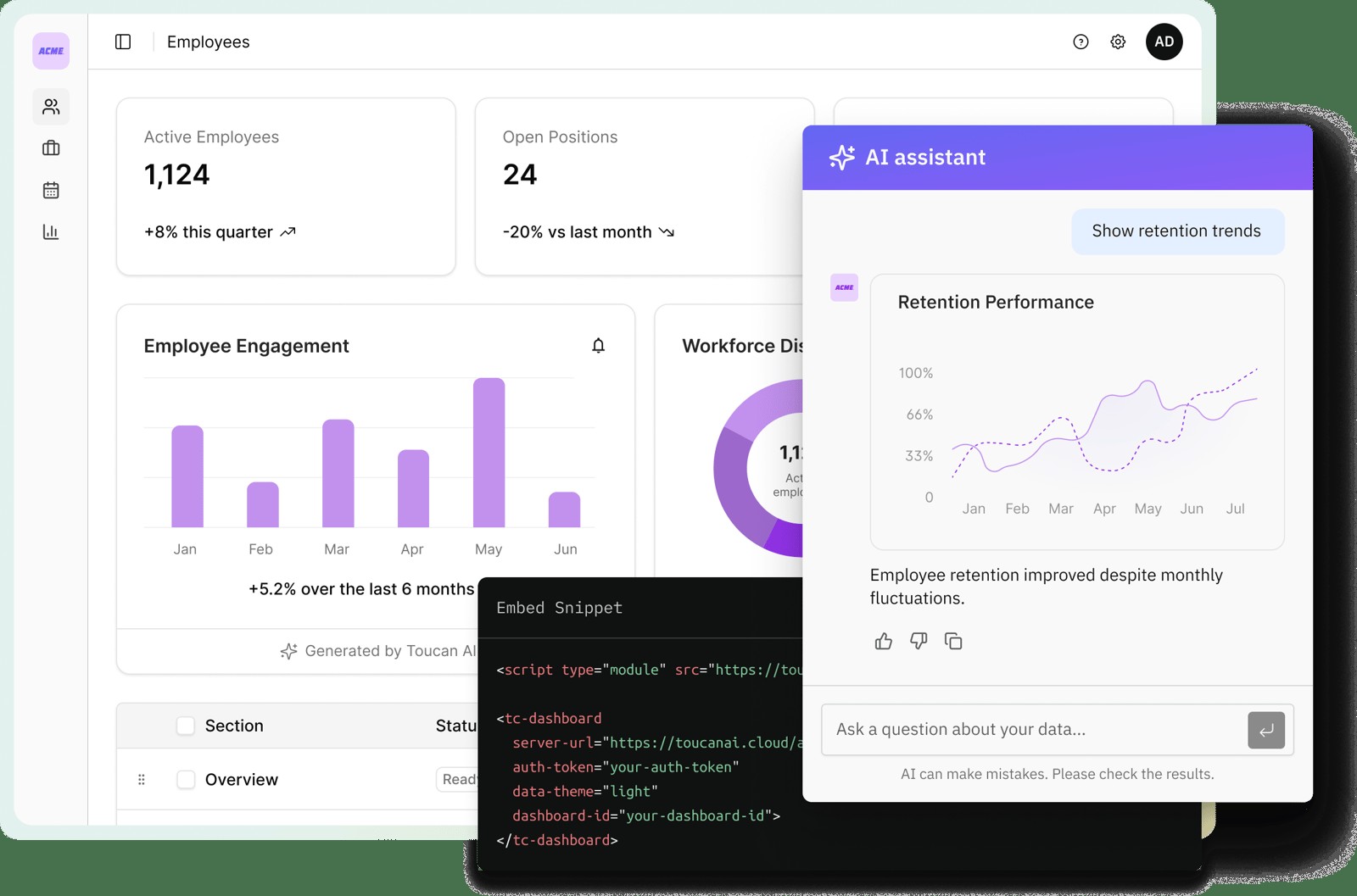The image size is (1357, 896).
Task: Open the calendar icon in sidebar
Action: point(51,190)
